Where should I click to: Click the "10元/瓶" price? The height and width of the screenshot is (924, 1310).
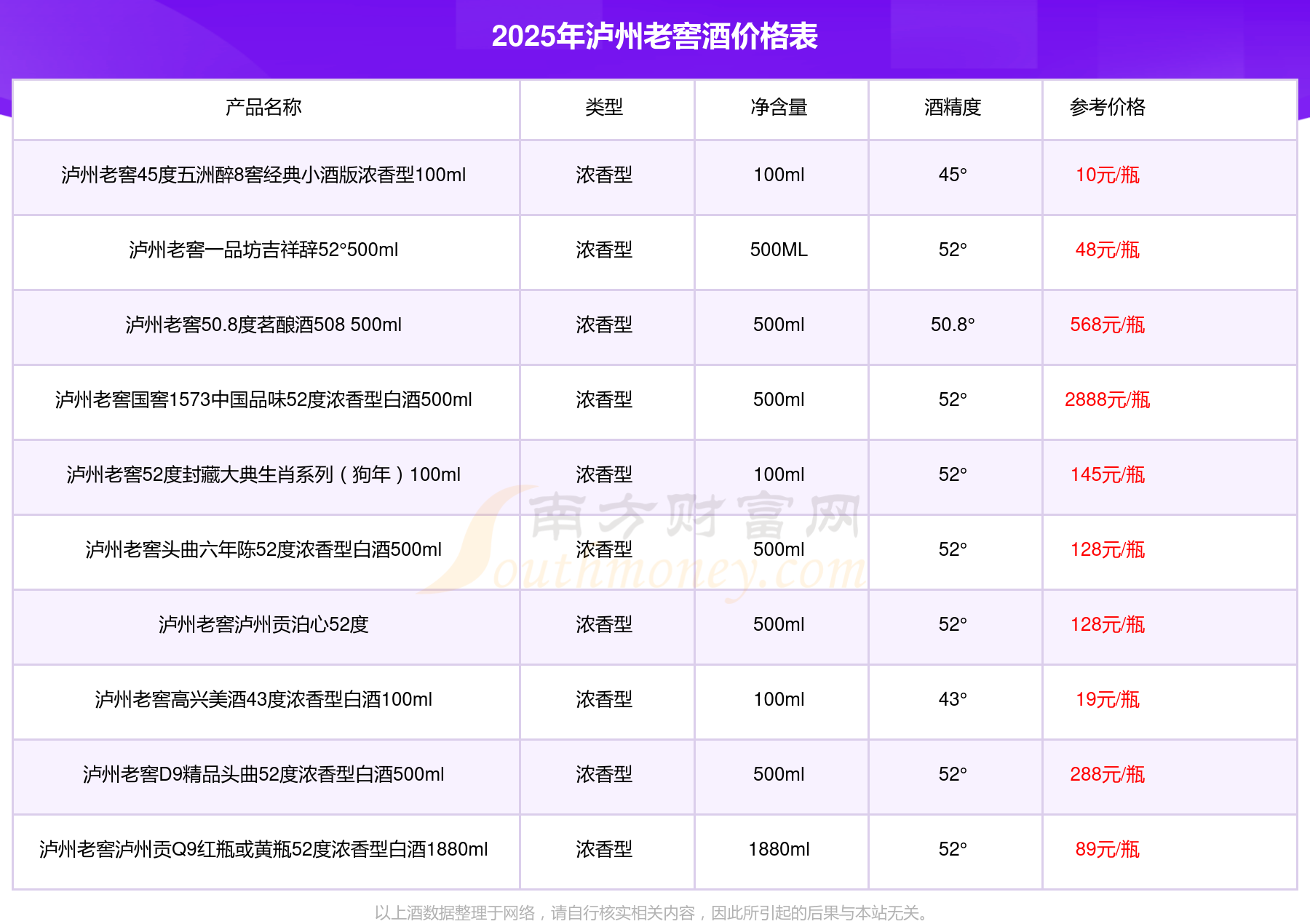(1107, 175)
